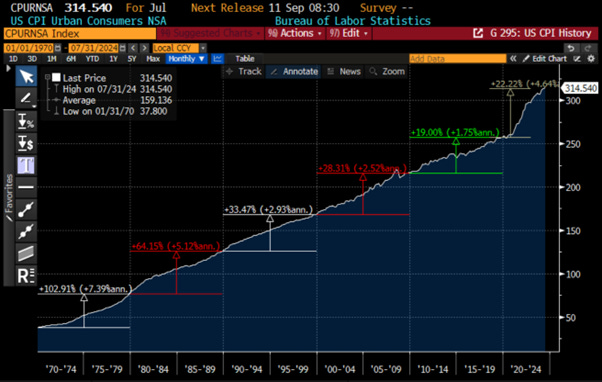Click the Edit Chart button
Screen dimensions: 602x382
(x=545, y=59)
